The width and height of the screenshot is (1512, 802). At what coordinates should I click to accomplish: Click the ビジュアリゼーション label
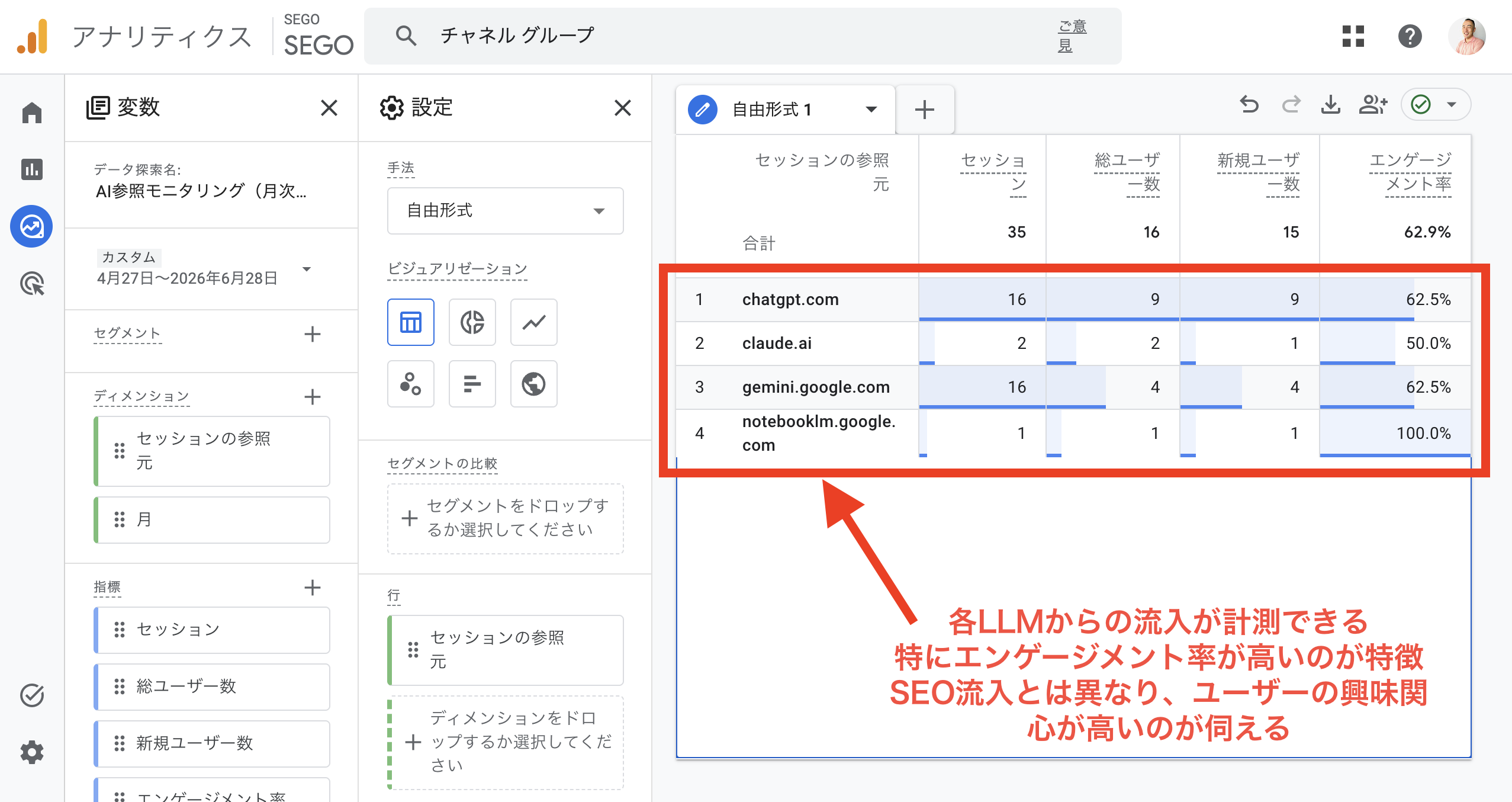(457, 269)
